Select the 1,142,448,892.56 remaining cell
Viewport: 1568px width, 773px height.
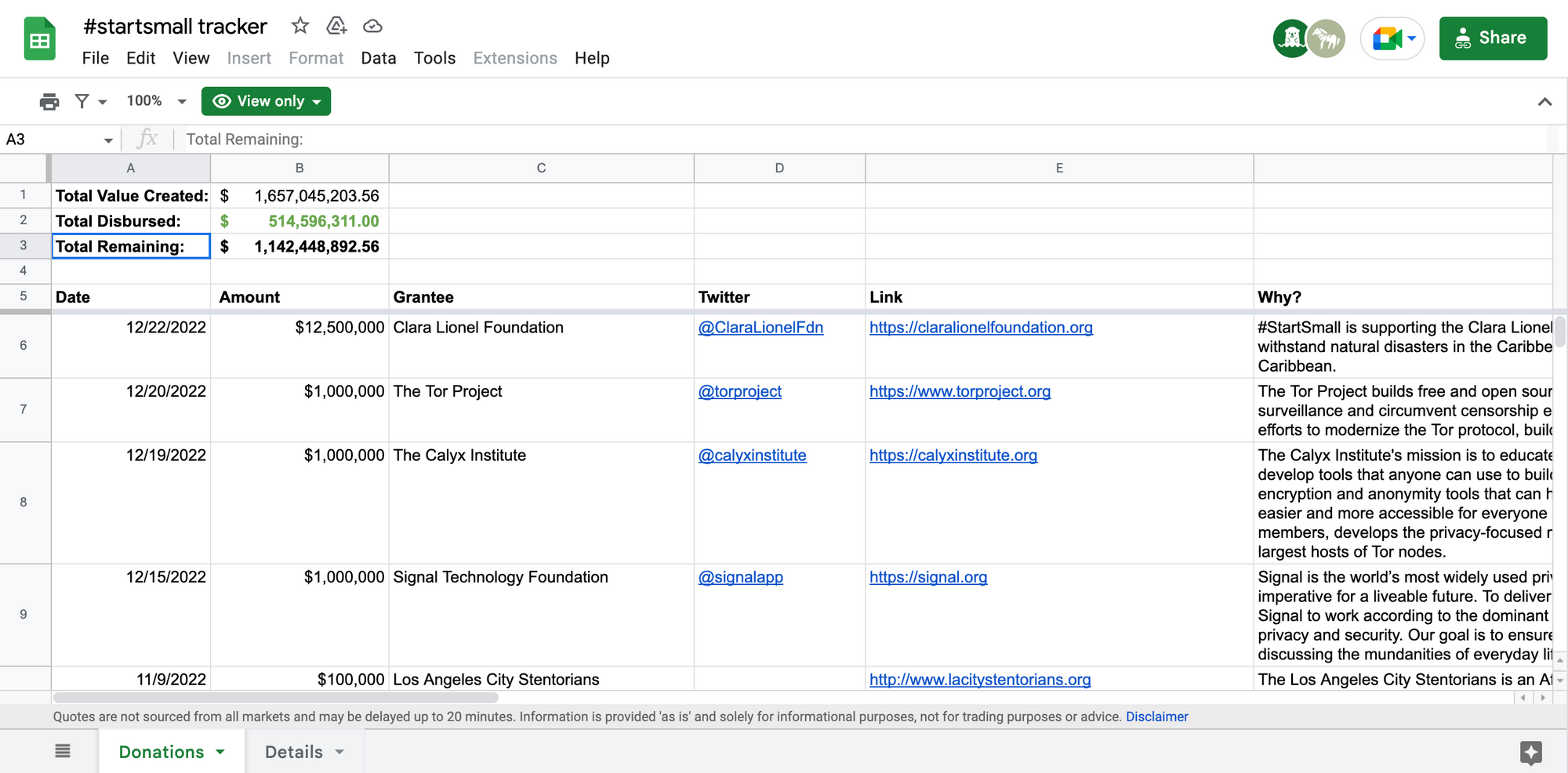(299, 246)
